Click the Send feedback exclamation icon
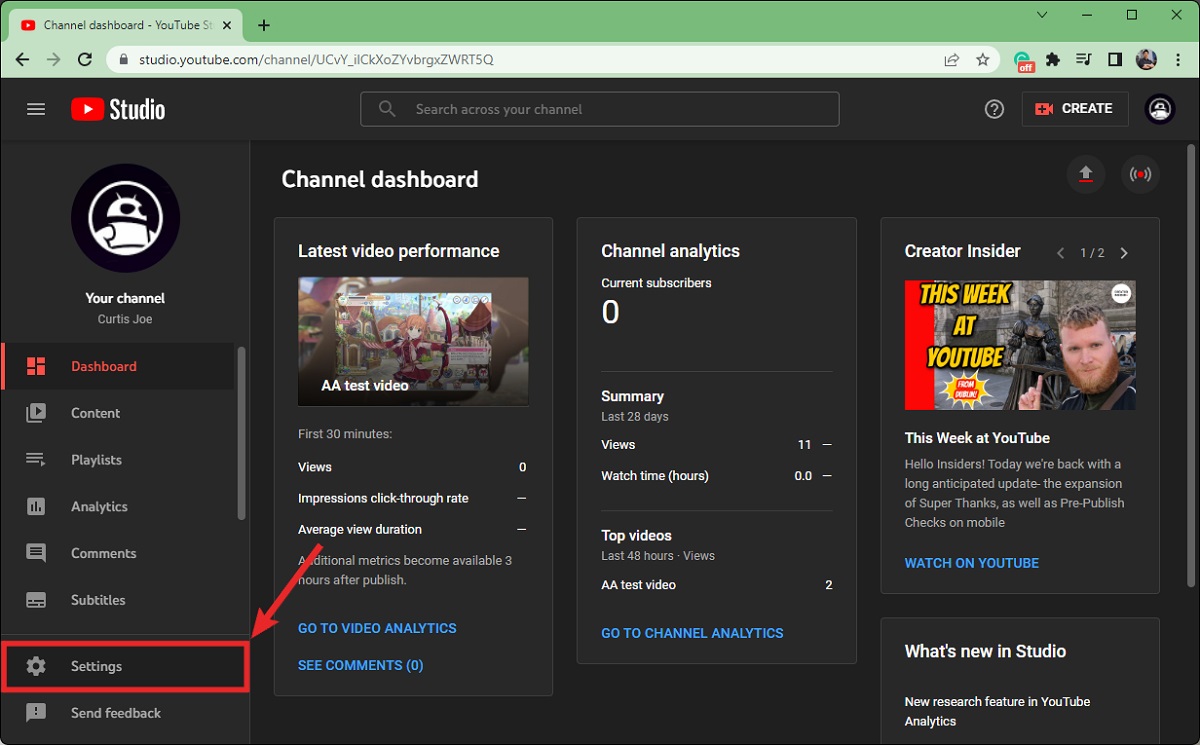The image size is (1200, 745). 36,713
